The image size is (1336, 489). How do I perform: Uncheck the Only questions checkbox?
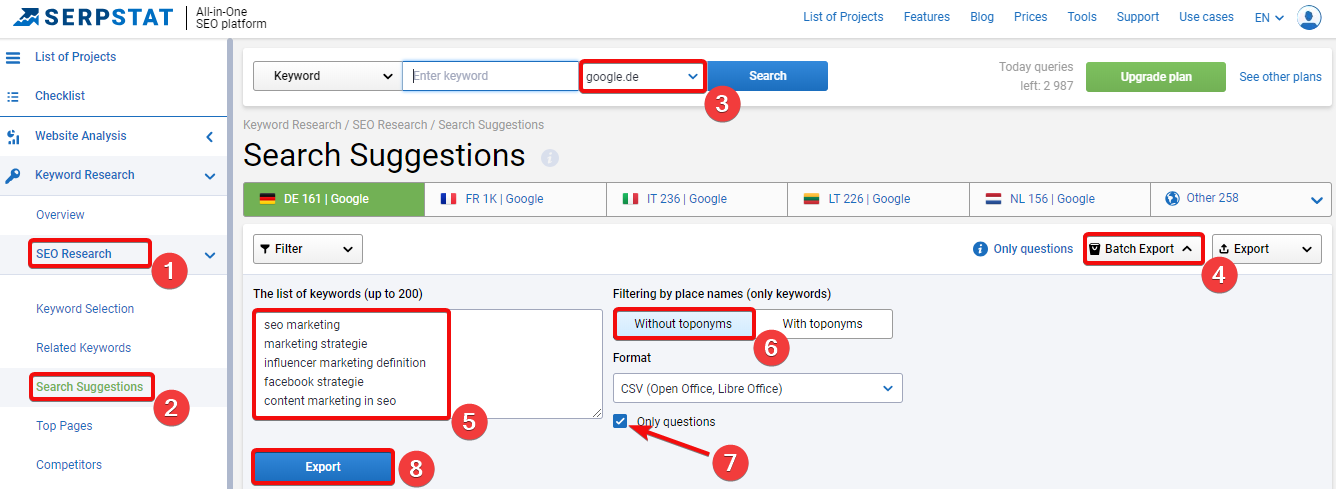pos(622,421)
